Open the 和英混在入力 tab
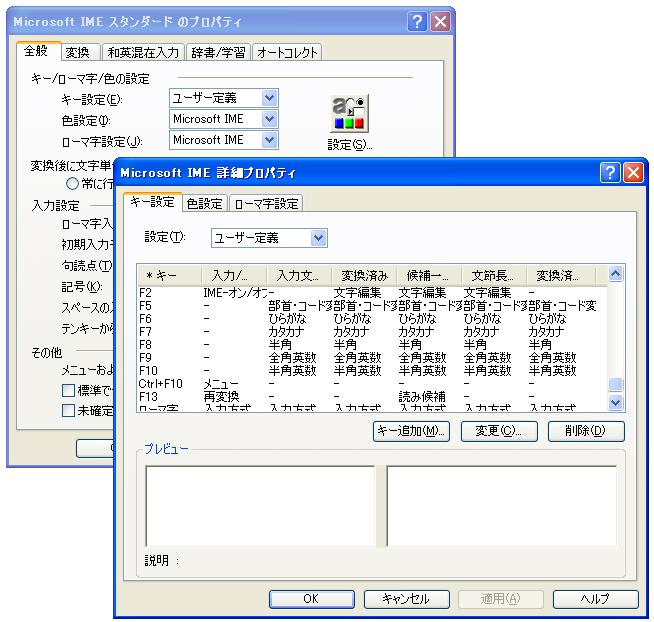 click(143, 53)
